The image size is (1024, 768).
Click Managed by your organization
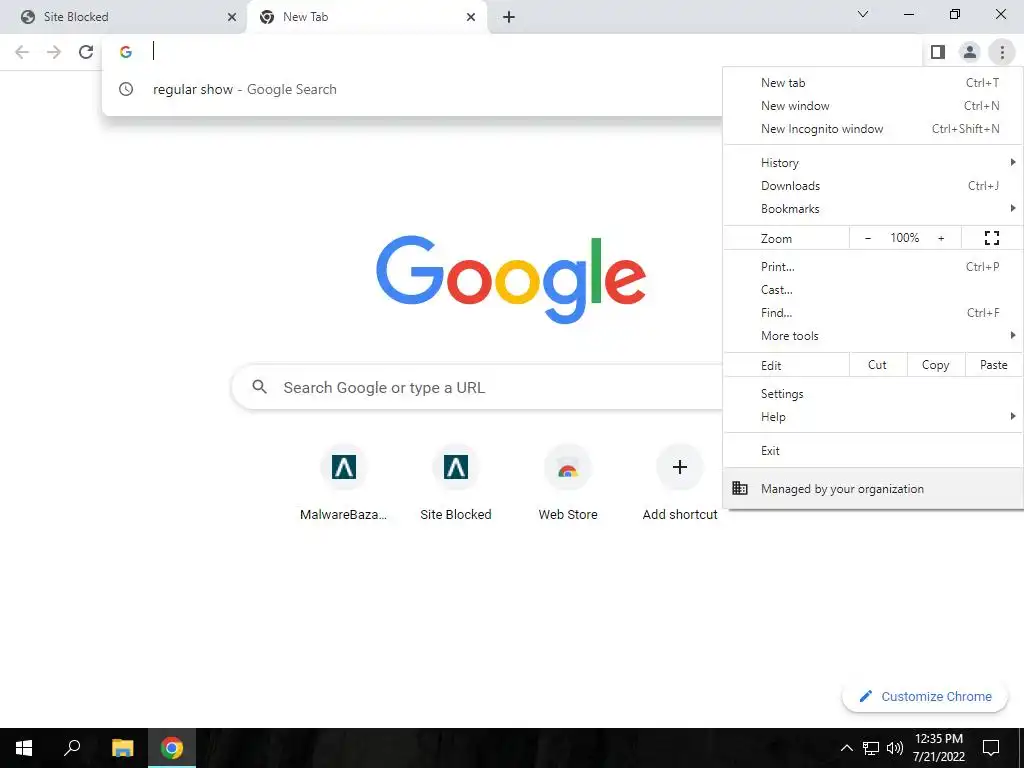click(873, 488)
